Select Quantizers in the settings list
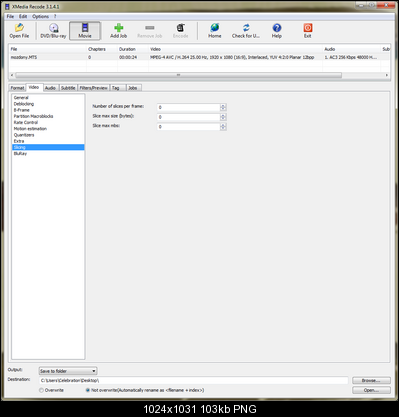Screen dimensions: 399x417 (48, 135)
